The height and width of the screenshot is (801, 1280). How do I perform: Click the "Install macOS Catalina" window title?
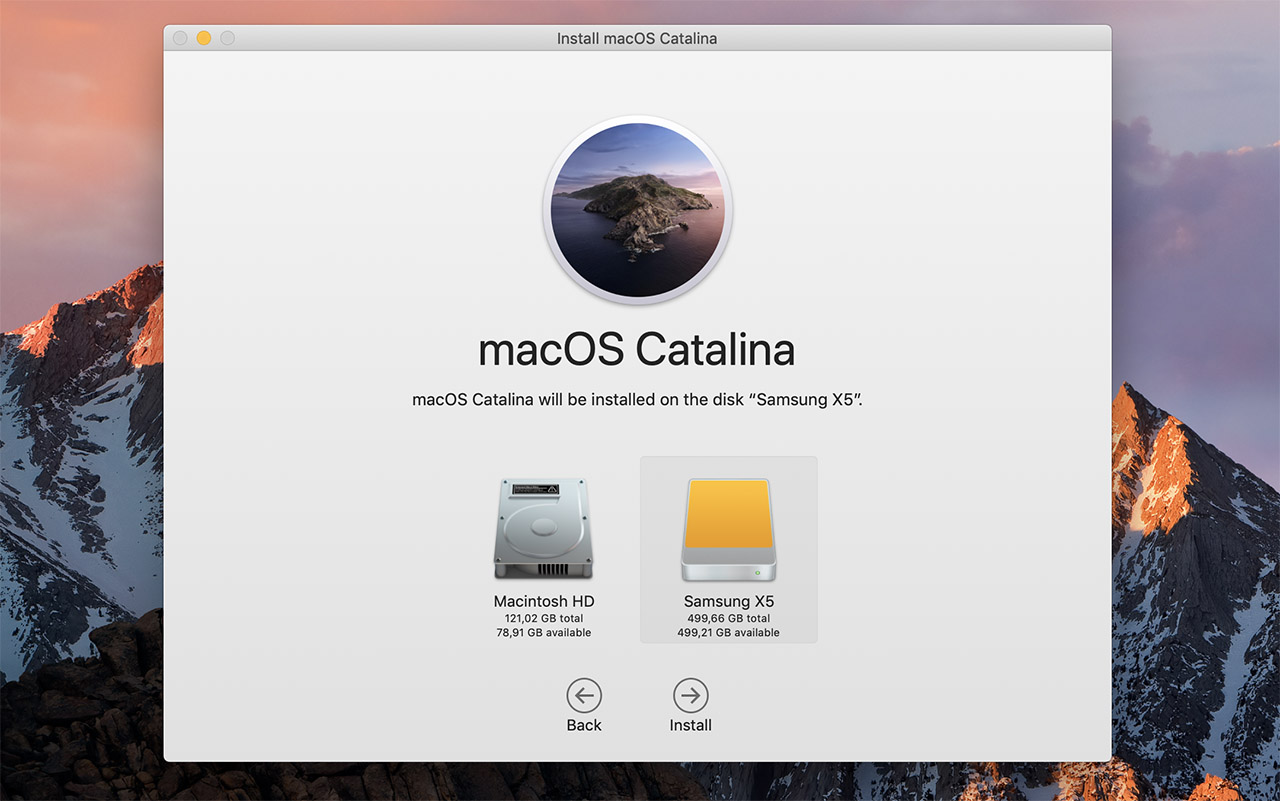(x=637, y=39)
